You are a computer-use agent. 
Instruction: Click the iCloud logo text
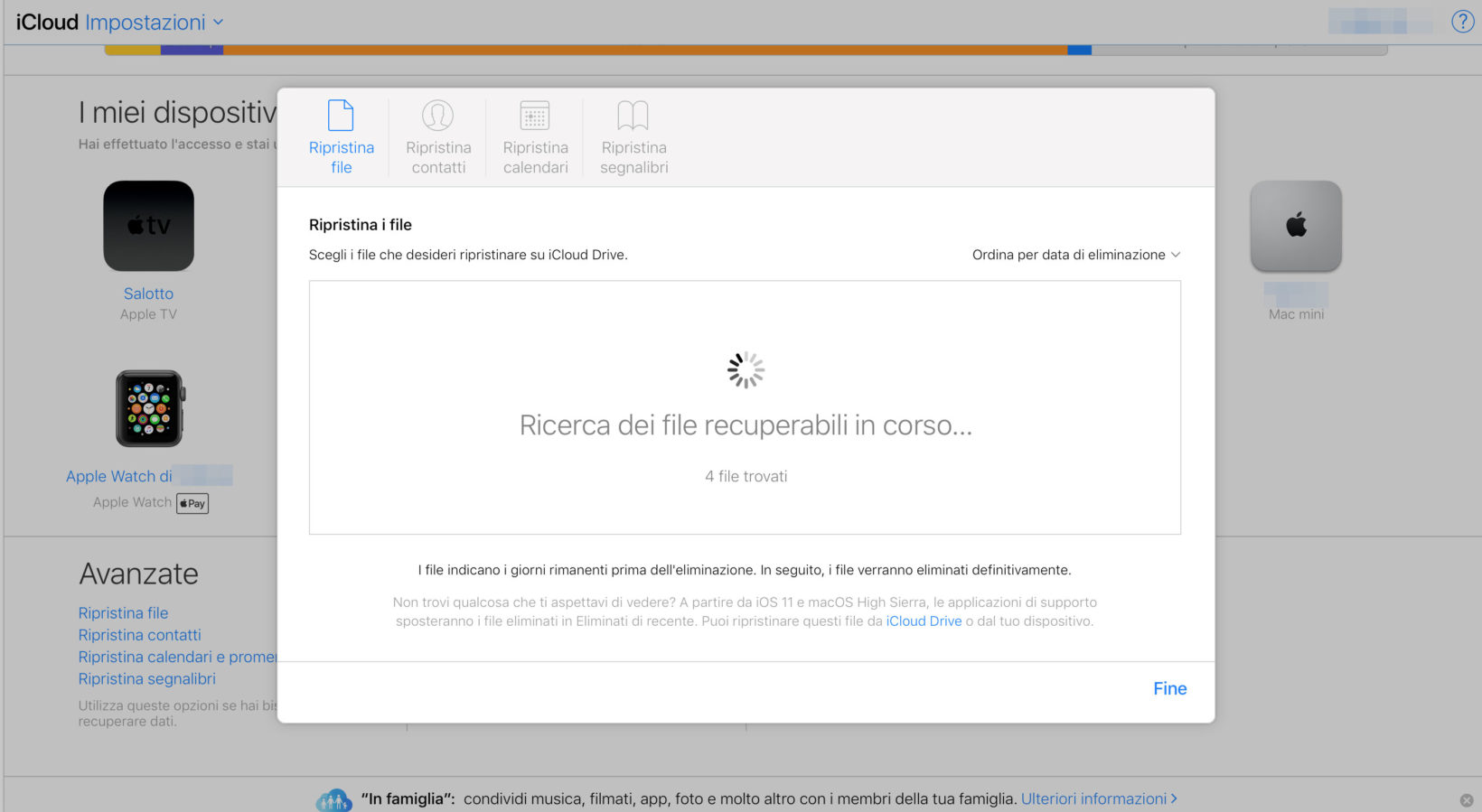pos(47,23)
